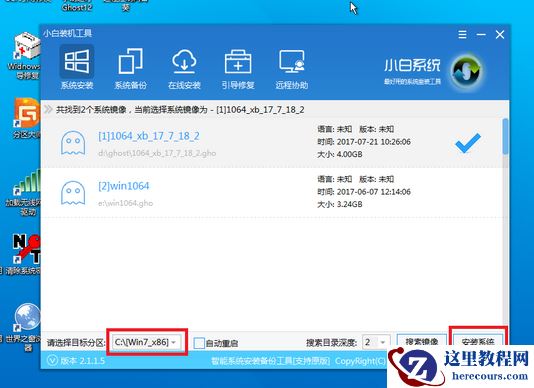Click ghost icon of win1064 image
Screen dimensions: 534x388
73,193
